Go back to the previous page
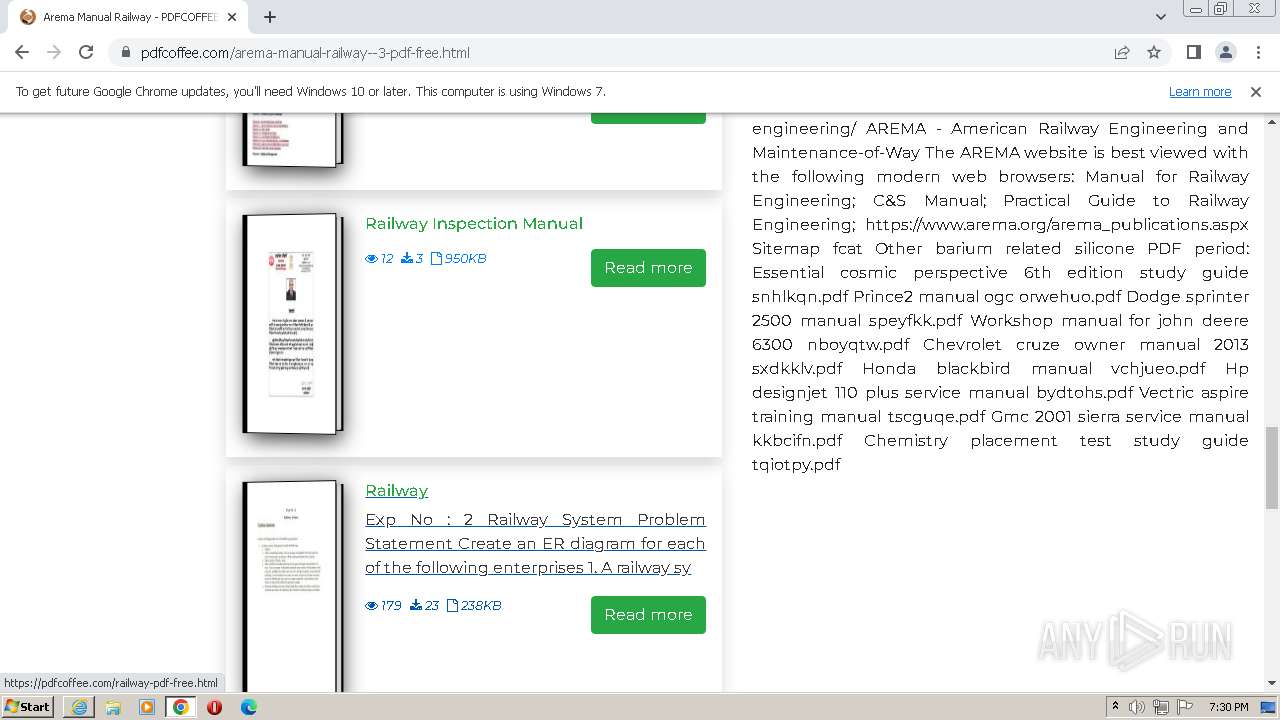The width and height of the screenshot is (1280, 720). click(x=22, y=52)
